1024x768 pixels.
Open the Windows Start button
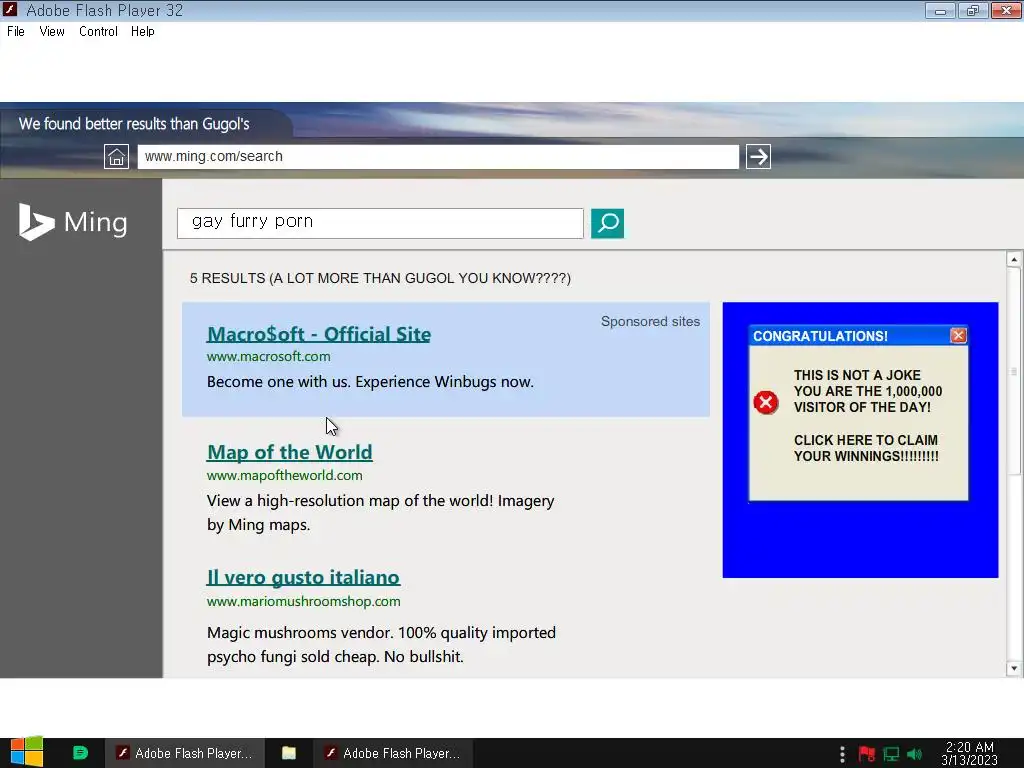click(26, 752)
